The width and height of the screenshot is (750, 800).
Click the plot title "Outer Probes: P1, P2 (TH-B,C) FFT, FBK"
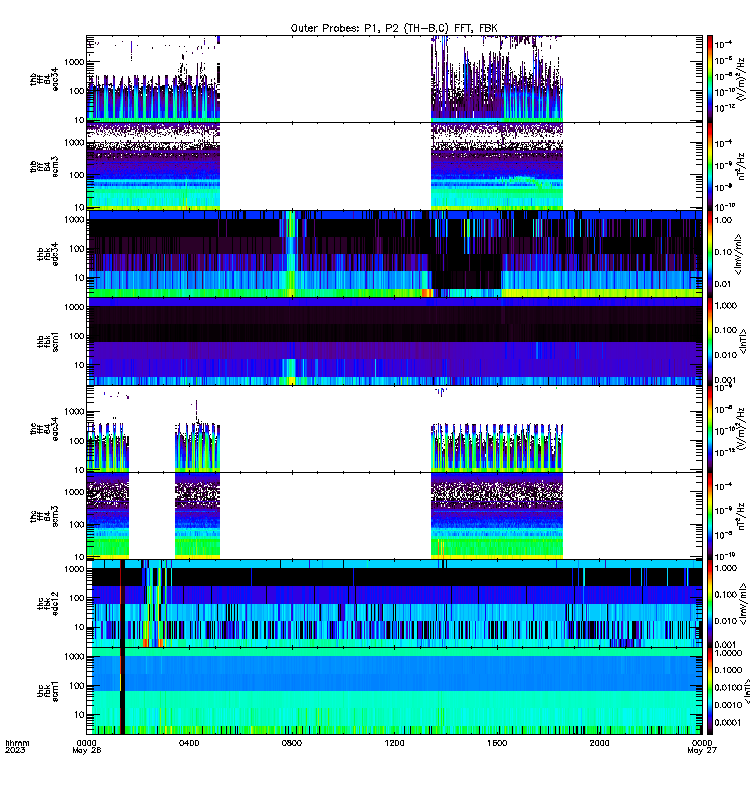[394, 28]
